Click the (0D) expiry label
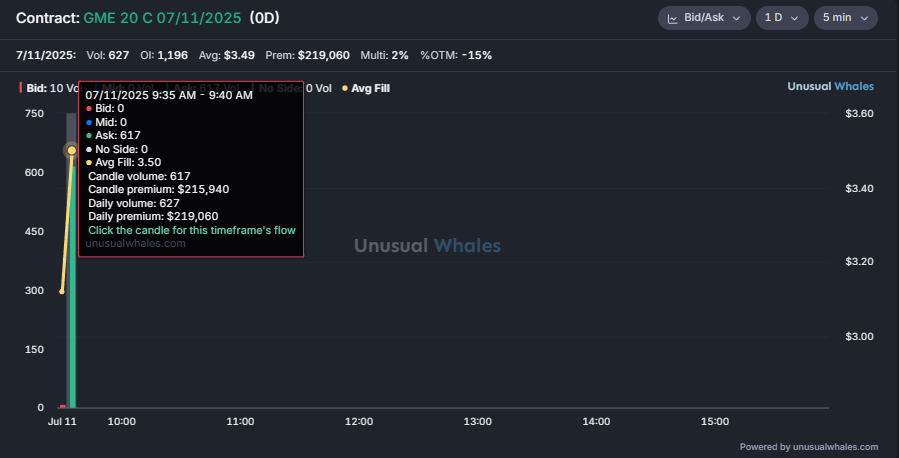The width and height of the screenshot is (899, 458). coord(264,18)
